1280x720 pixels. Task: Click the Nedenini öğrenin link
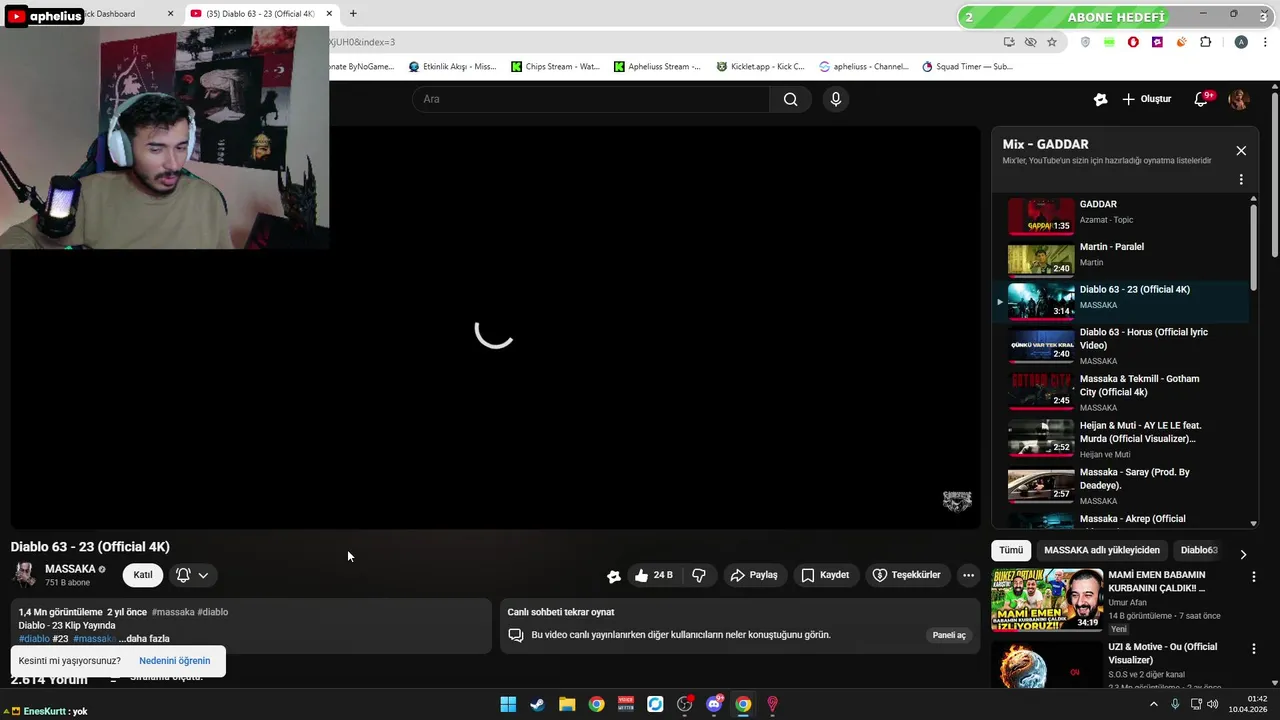pos(175,661)
